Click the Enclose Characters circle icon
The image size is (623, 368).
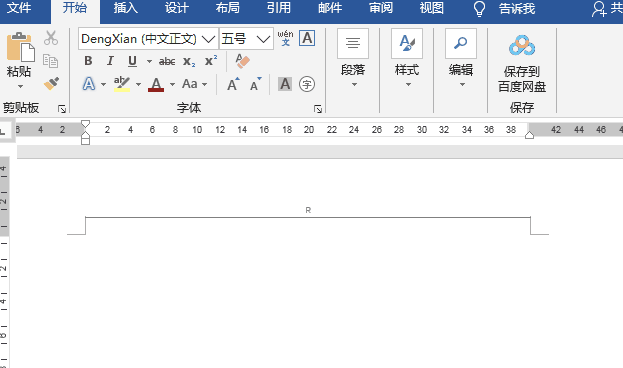[307, 84]
